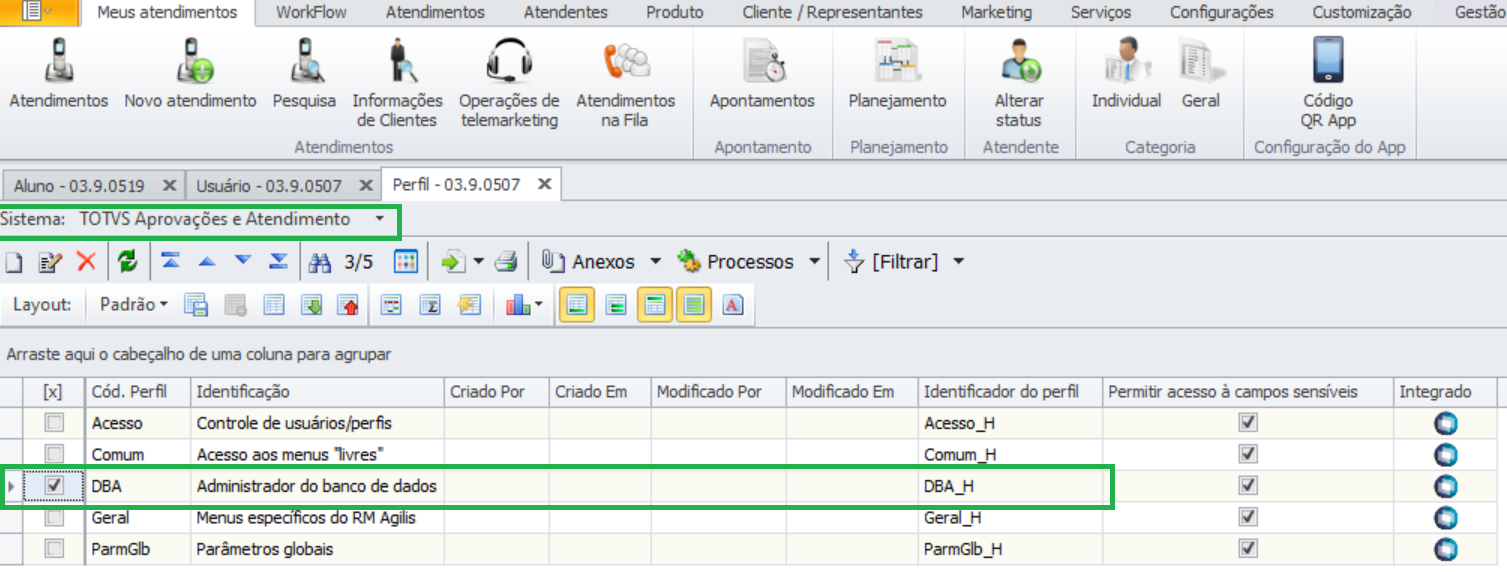The width and height of the screenshot is (1507, 572).
Task: Toggle sensitive fields access for Acesso
Action: (1247, 423)
